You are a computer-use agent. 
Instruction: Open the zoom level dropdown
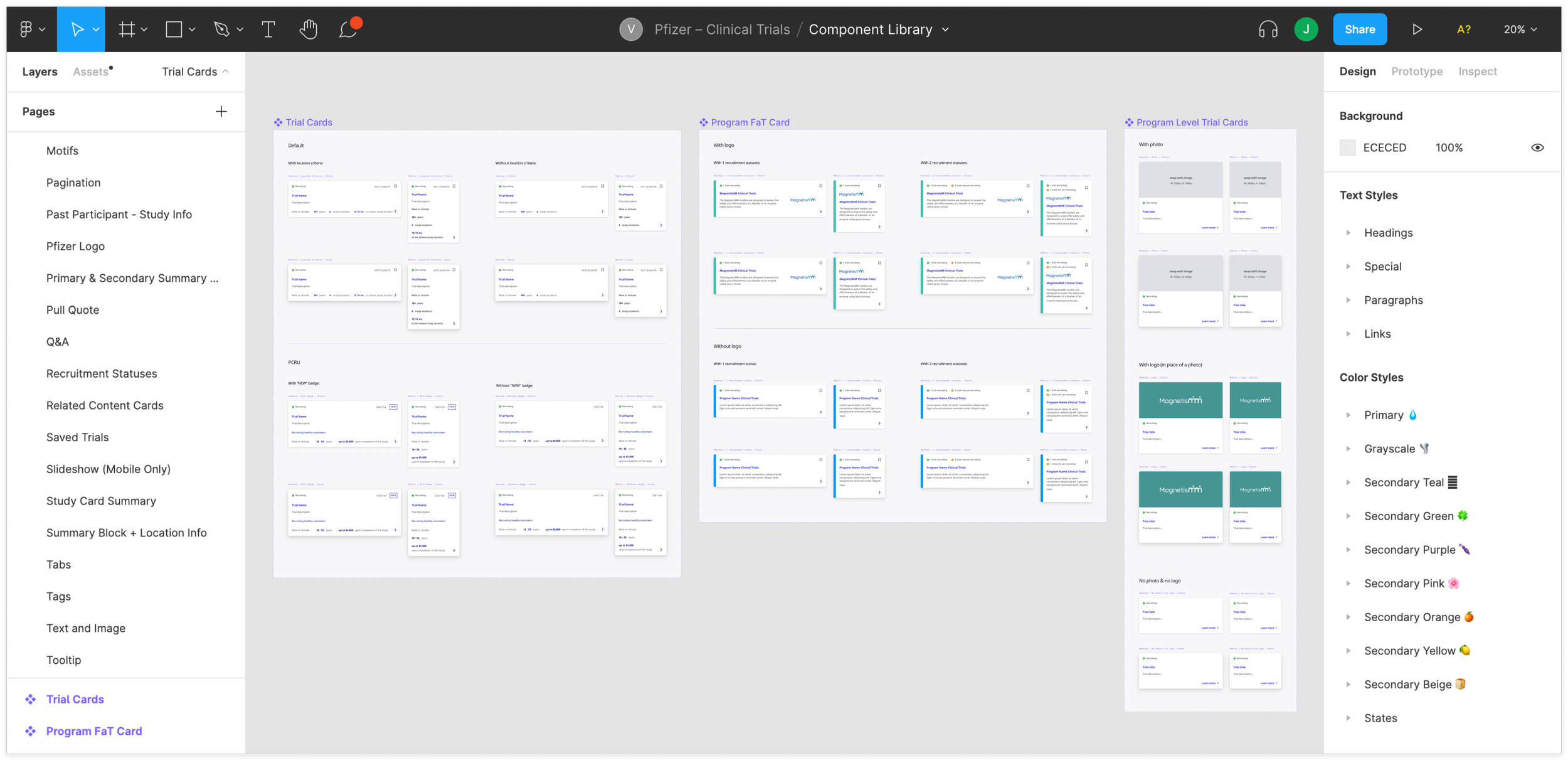point(1520,29)
